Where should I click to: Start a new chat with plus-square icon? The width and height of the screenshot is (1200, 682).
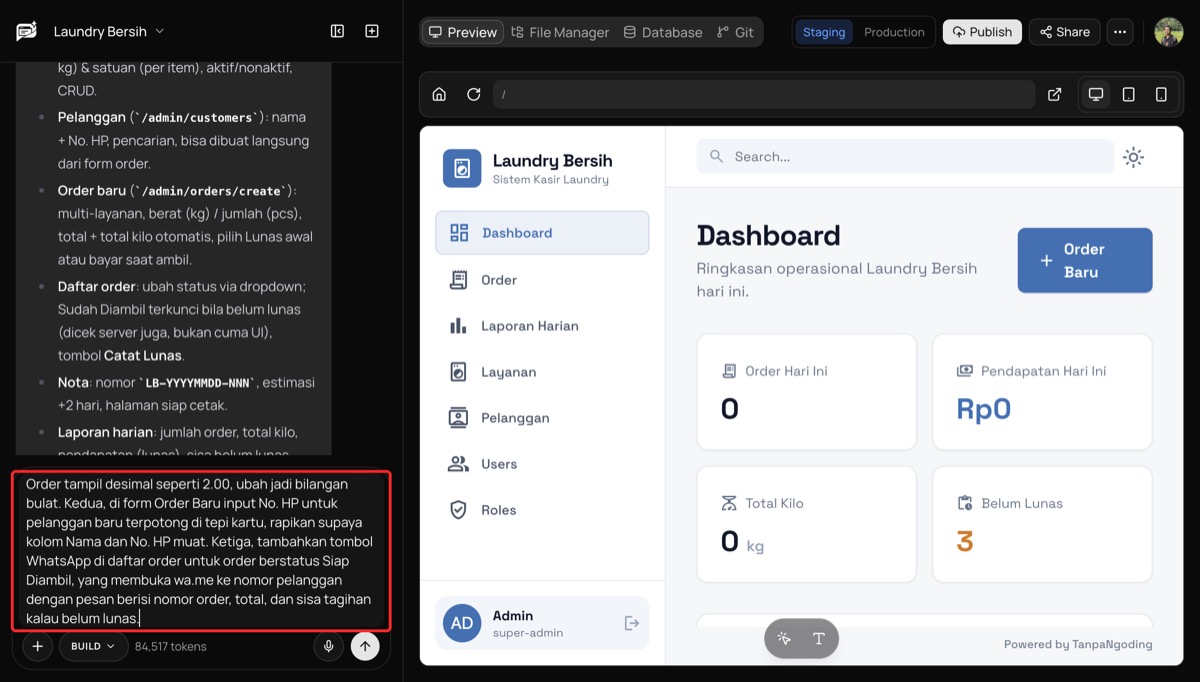[372, 32]
